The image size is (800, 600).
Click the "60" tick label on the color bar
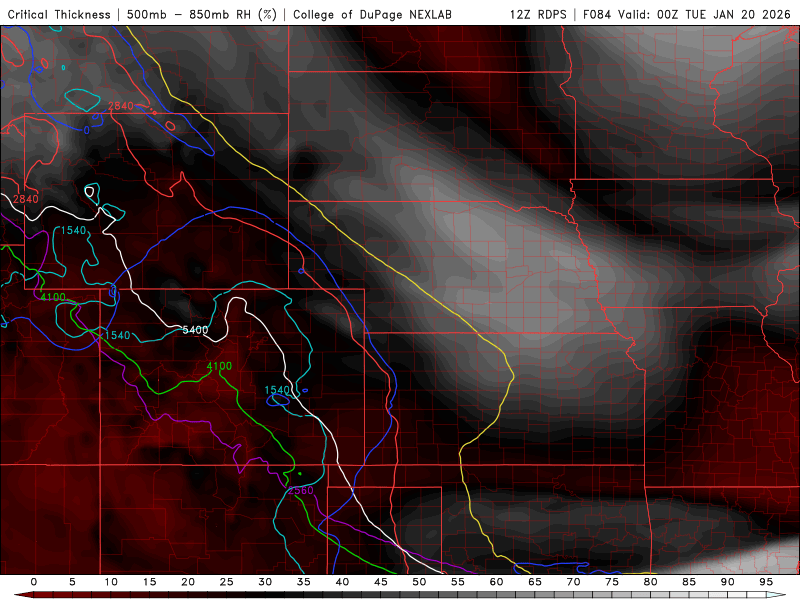click(x=496, y=582)
